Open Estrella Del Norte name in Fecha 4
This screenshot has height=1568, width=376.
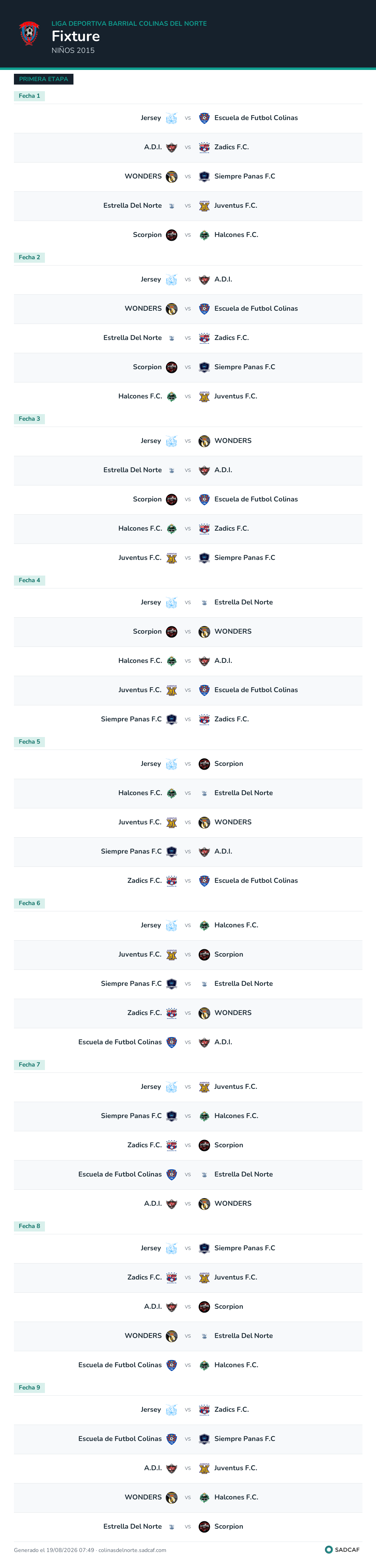(x=244, y=602)
